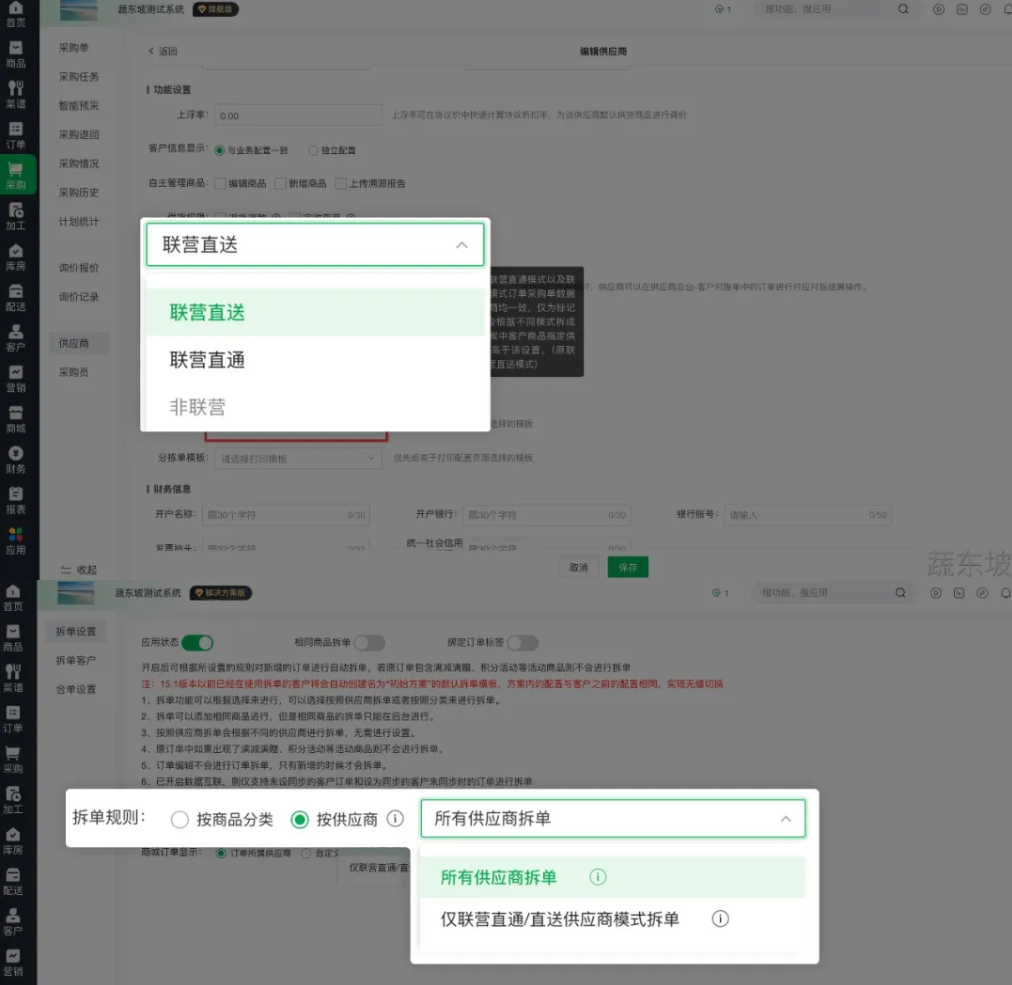Go to the 报表 sidebar icon
Screen dimensions: 1012x985
[x=15, y=499]
